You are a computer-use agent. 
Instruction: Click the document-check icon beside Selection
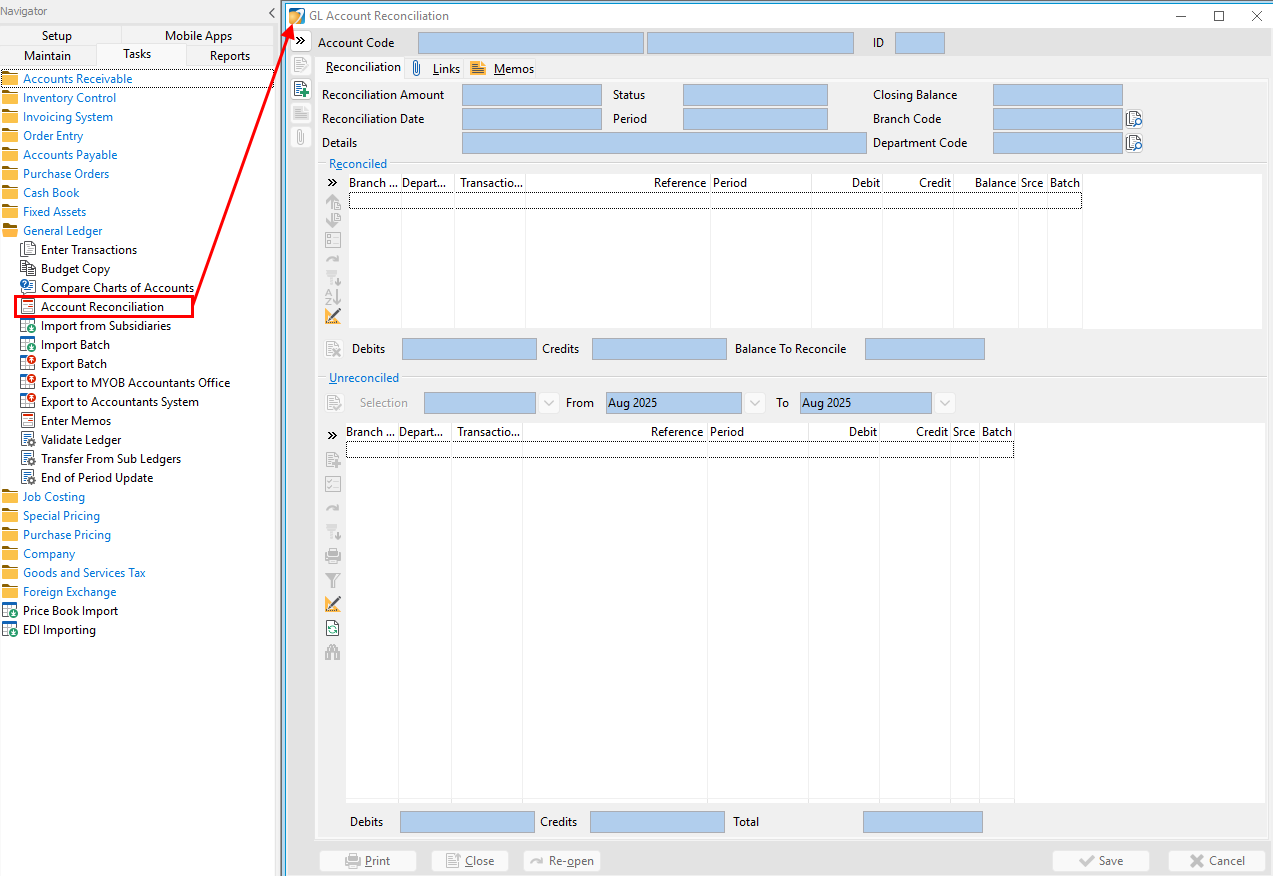point(334,403)
